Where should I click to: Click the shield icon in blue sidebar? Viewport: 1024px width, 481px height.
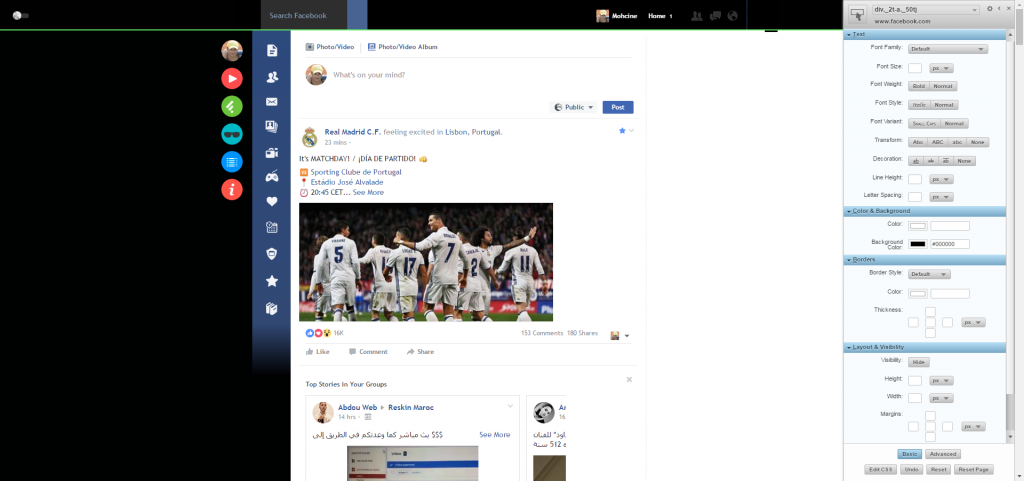pyautogui.click(x=272, y=255)
